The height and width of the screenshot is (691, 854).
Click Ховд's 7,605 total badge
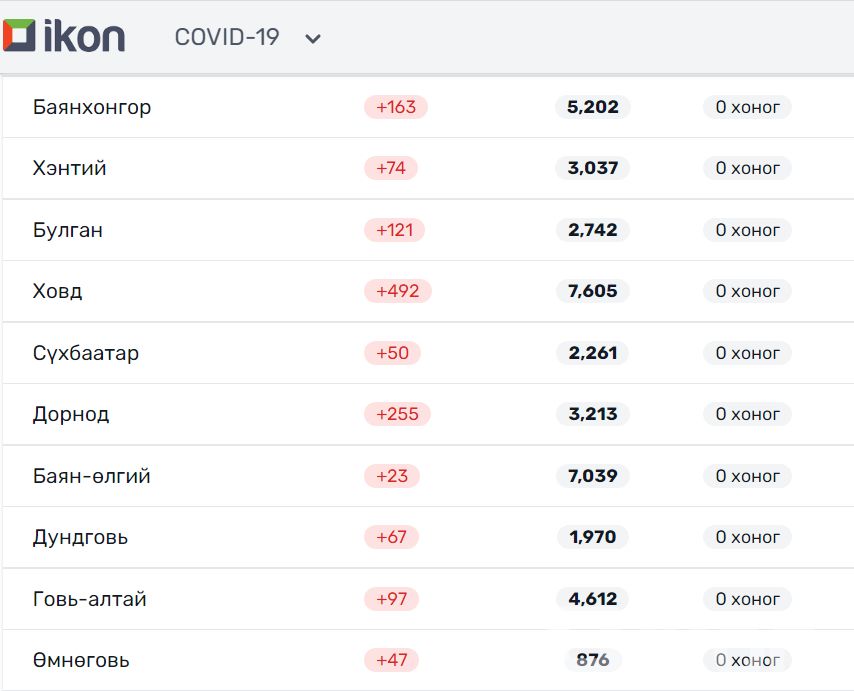click(x=593, y=291)
